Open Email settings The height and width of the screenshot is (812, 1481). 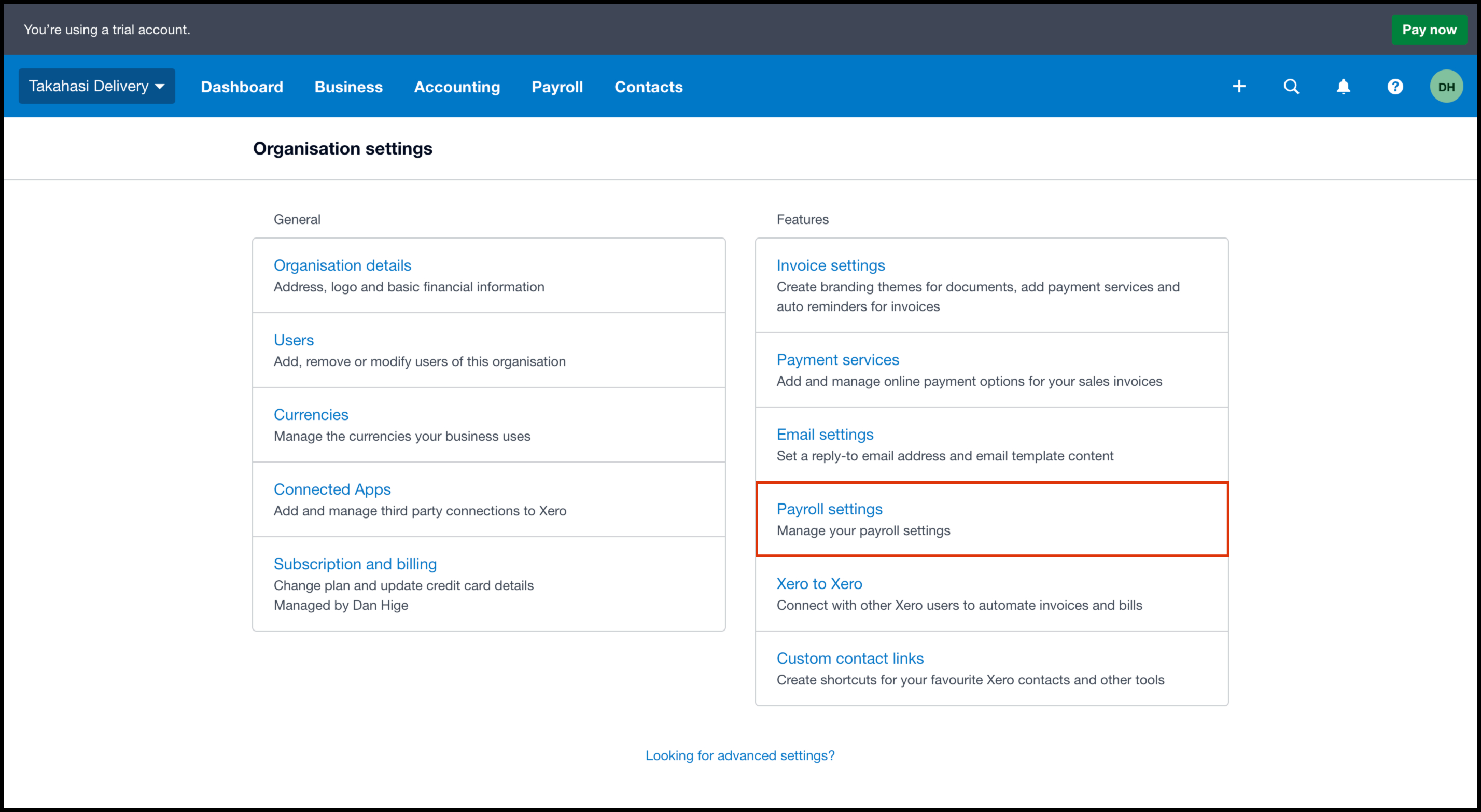click(x=825, y=434)
